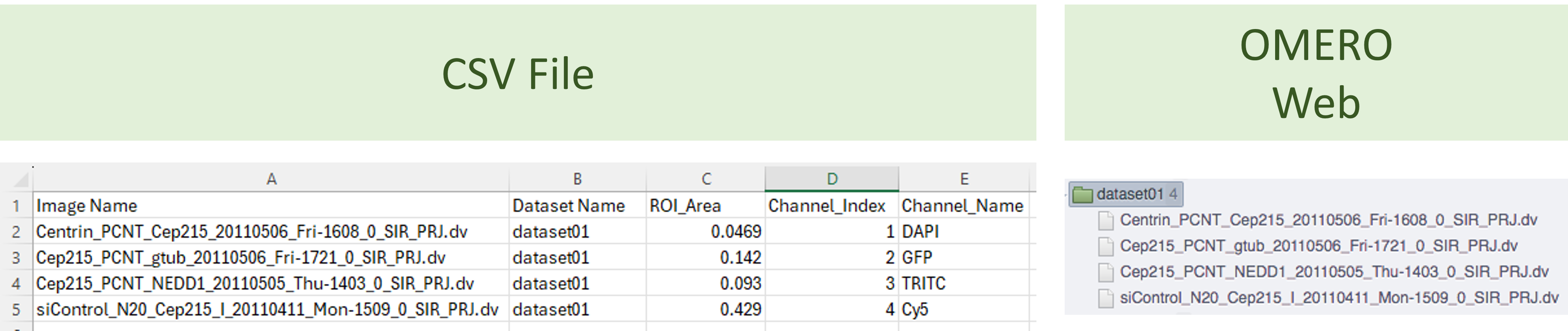Viewport: 1568px width, 331px height.
Task: Click Channel_Index cell with value 1
Action: [832, 232]
